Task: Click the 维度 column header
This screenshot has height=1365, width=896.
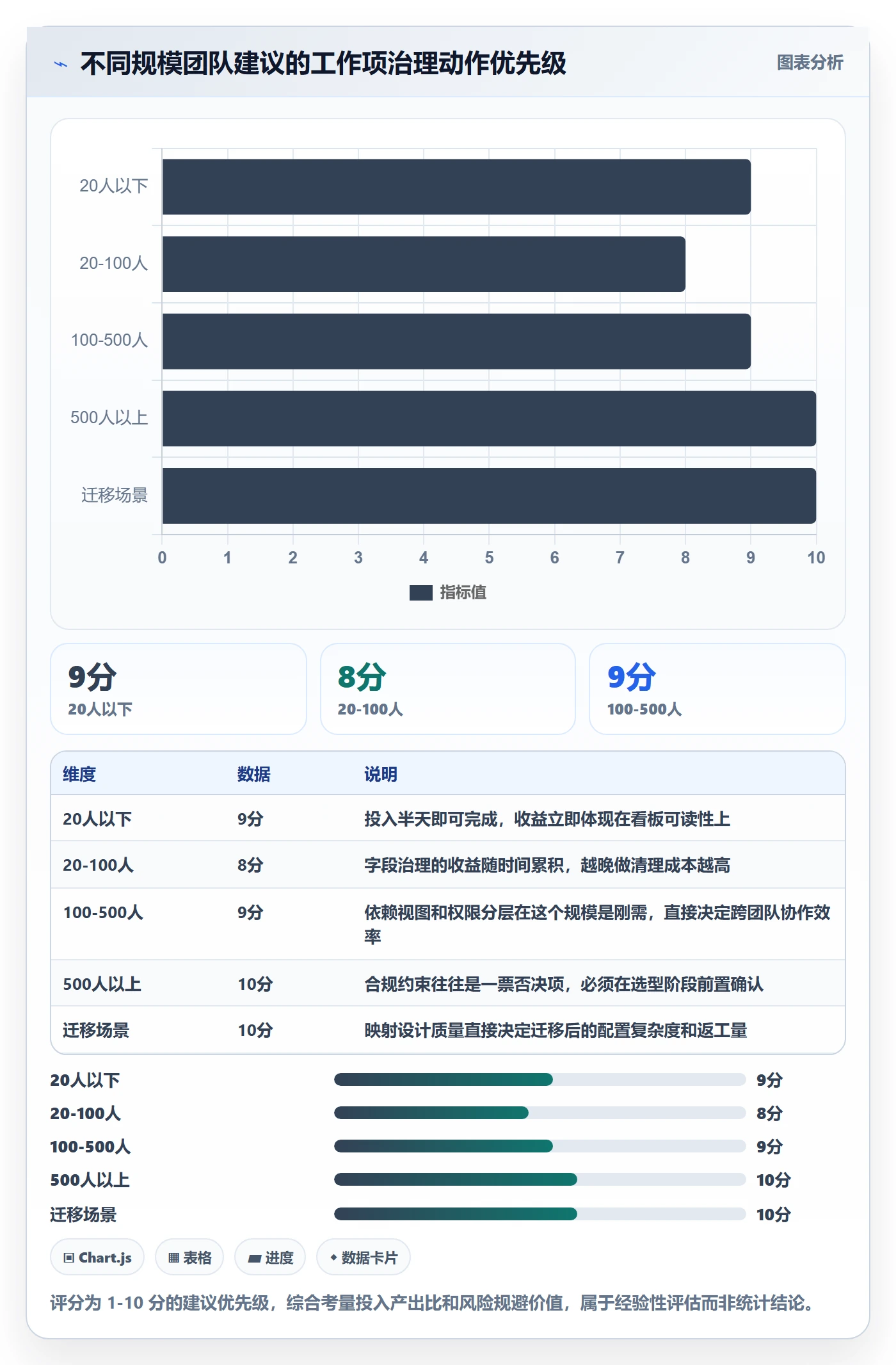Action: tap(79, 774)
